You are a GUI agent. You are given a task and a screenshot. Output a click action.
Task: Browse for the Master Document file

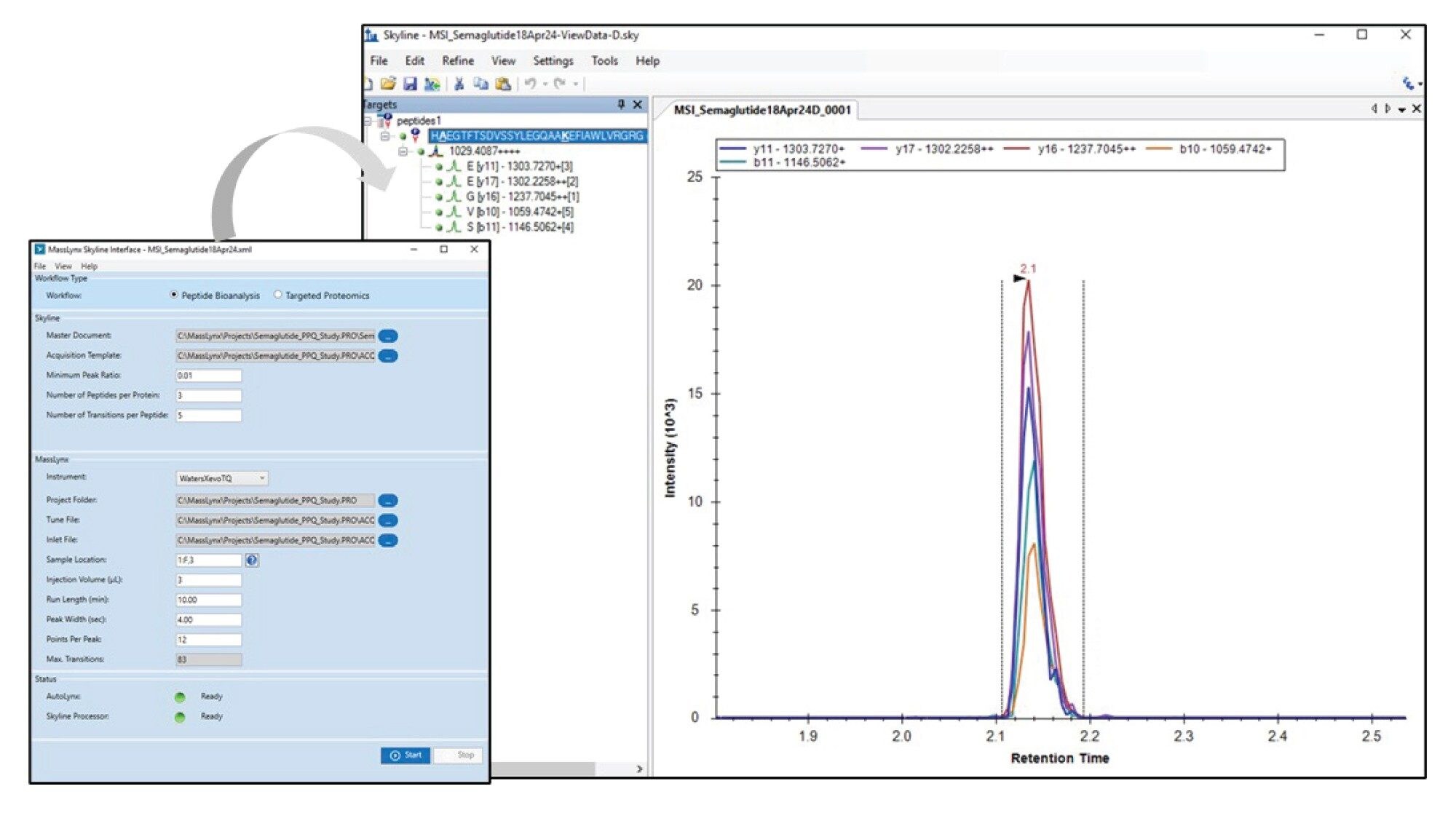(x=388, y=336)
